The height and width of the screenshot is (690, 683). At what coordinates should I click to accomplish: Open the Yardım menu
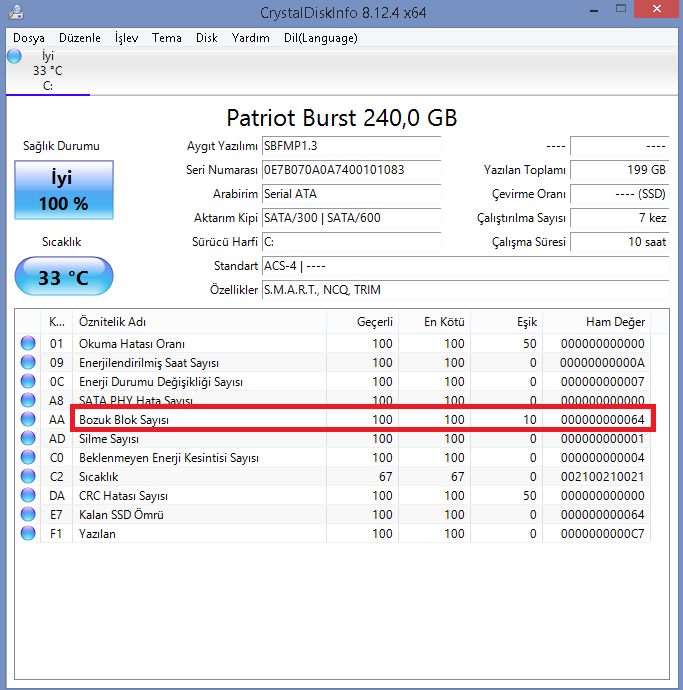250,38
